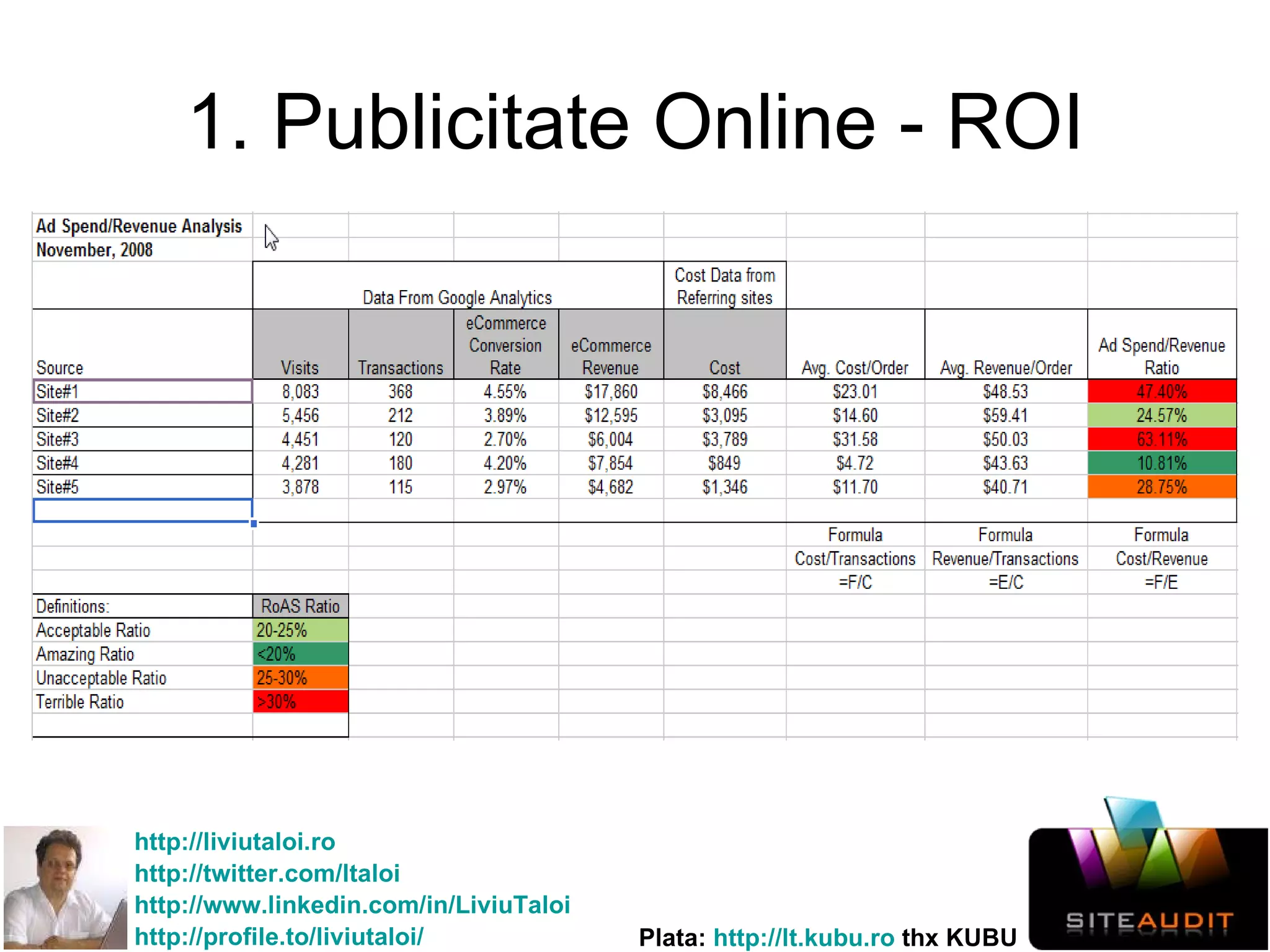Click the Amazing Ratio label
The height and width of the screenshot is (952, 1270).
[x=143, y=654]
